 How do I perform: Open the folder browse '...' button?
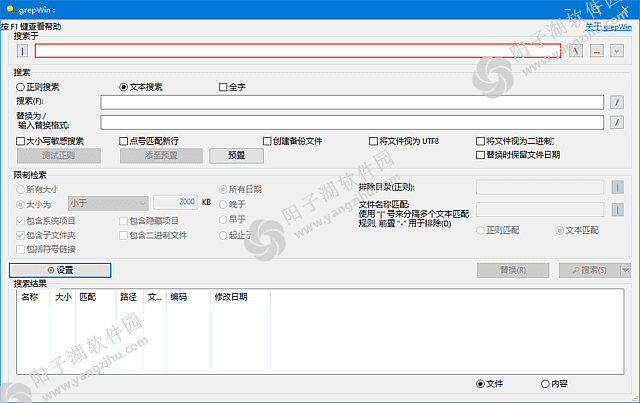pos(597,51)
